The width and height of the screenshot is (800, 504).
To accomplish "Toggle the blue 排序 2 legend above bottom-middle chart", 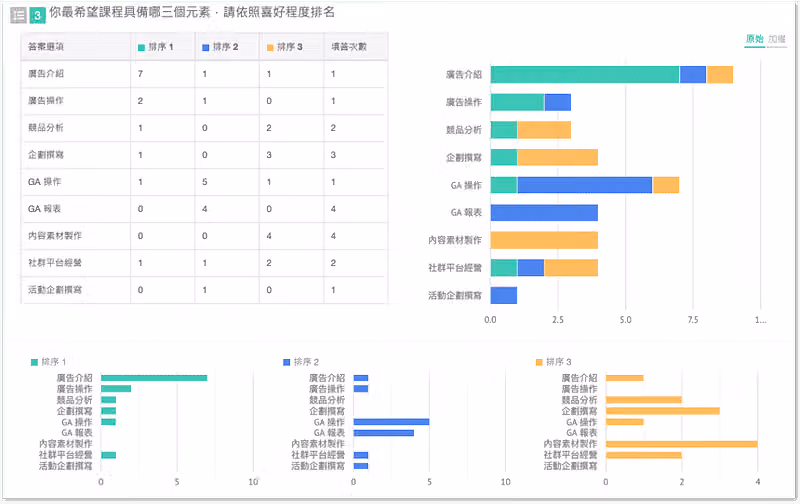I will click(301, 362).
